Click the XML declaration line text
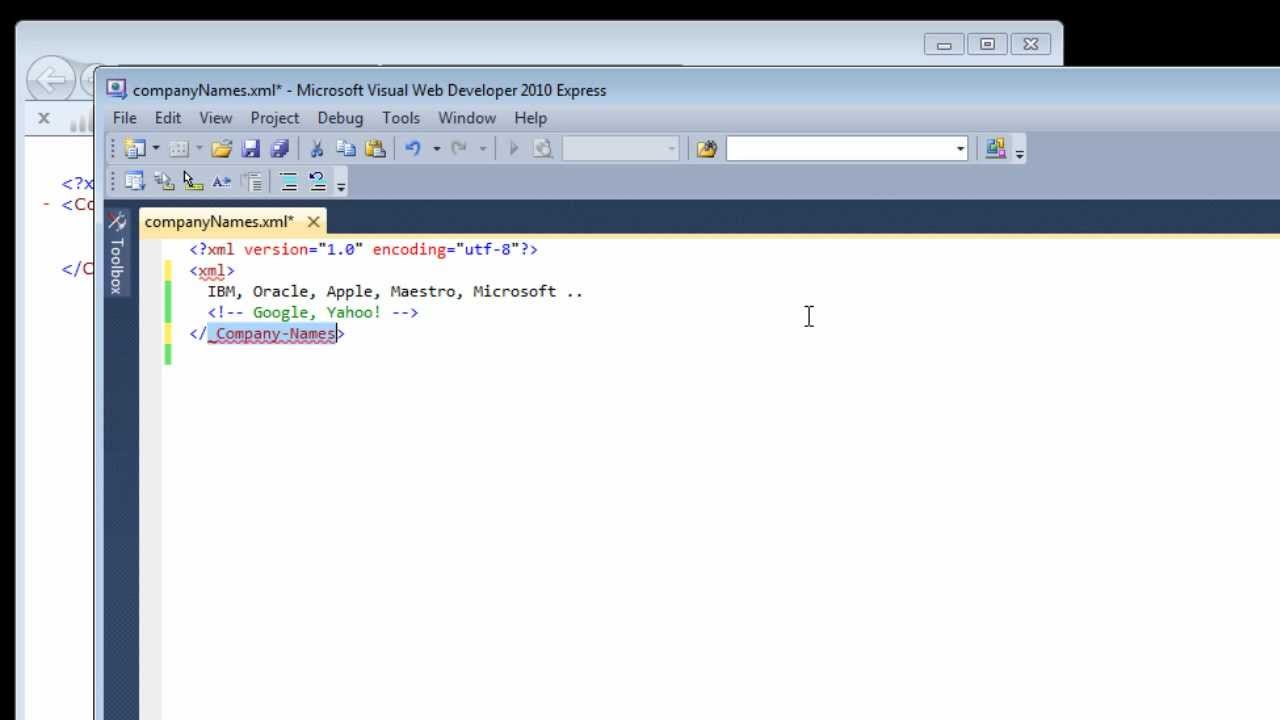The height and width of the screenshot is (720, 1280). pyautogui.click(x=364, y=249)
